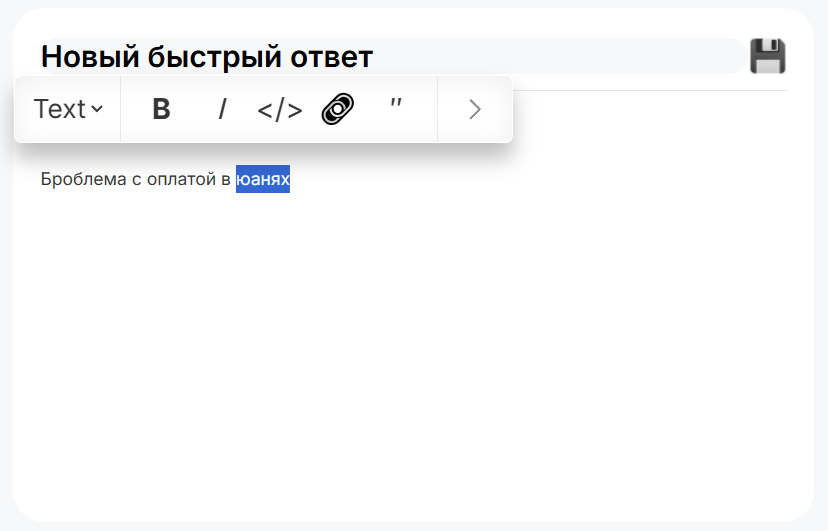
Task: Click the highlighted word "юанях"
Action: click(x=263, y=180)
